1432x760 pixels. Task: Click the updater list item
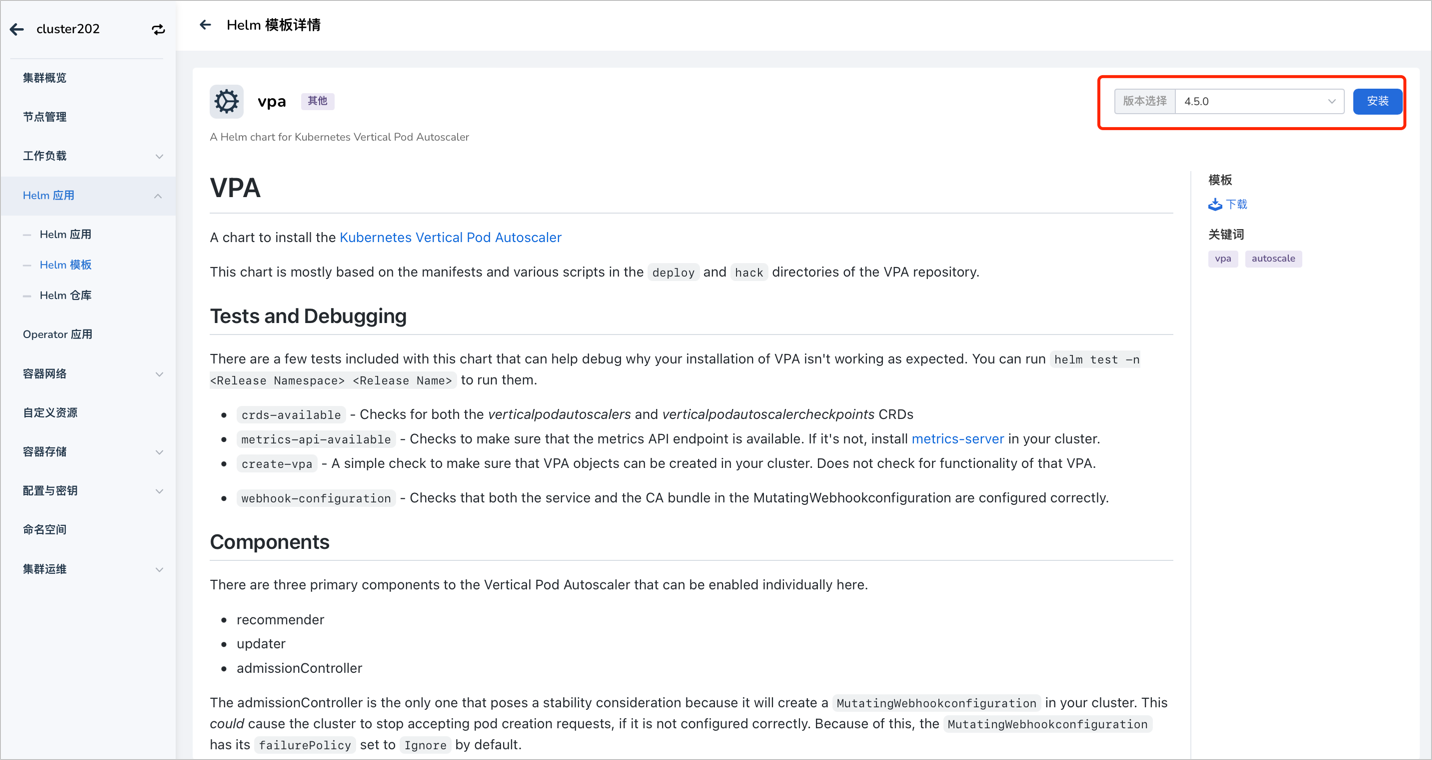click(261, 644)
